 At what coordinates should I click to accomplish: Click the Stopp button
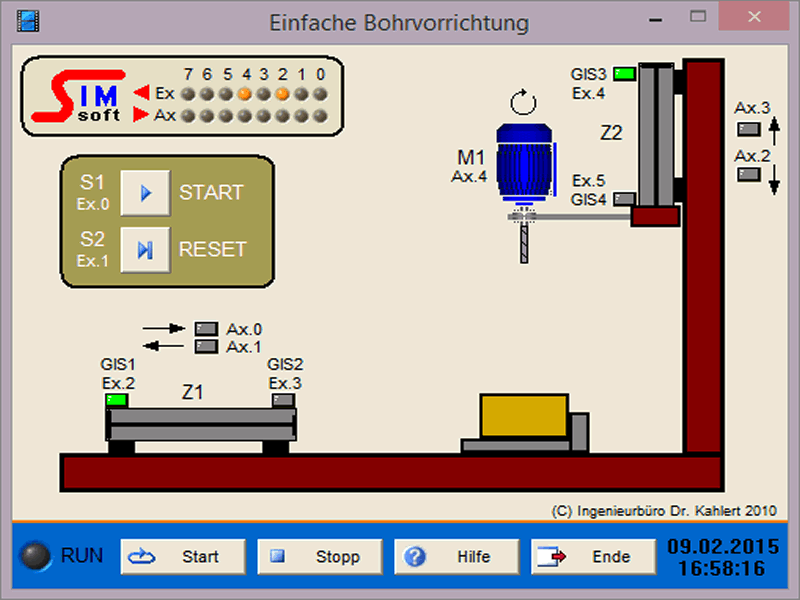tap(320, 556)
